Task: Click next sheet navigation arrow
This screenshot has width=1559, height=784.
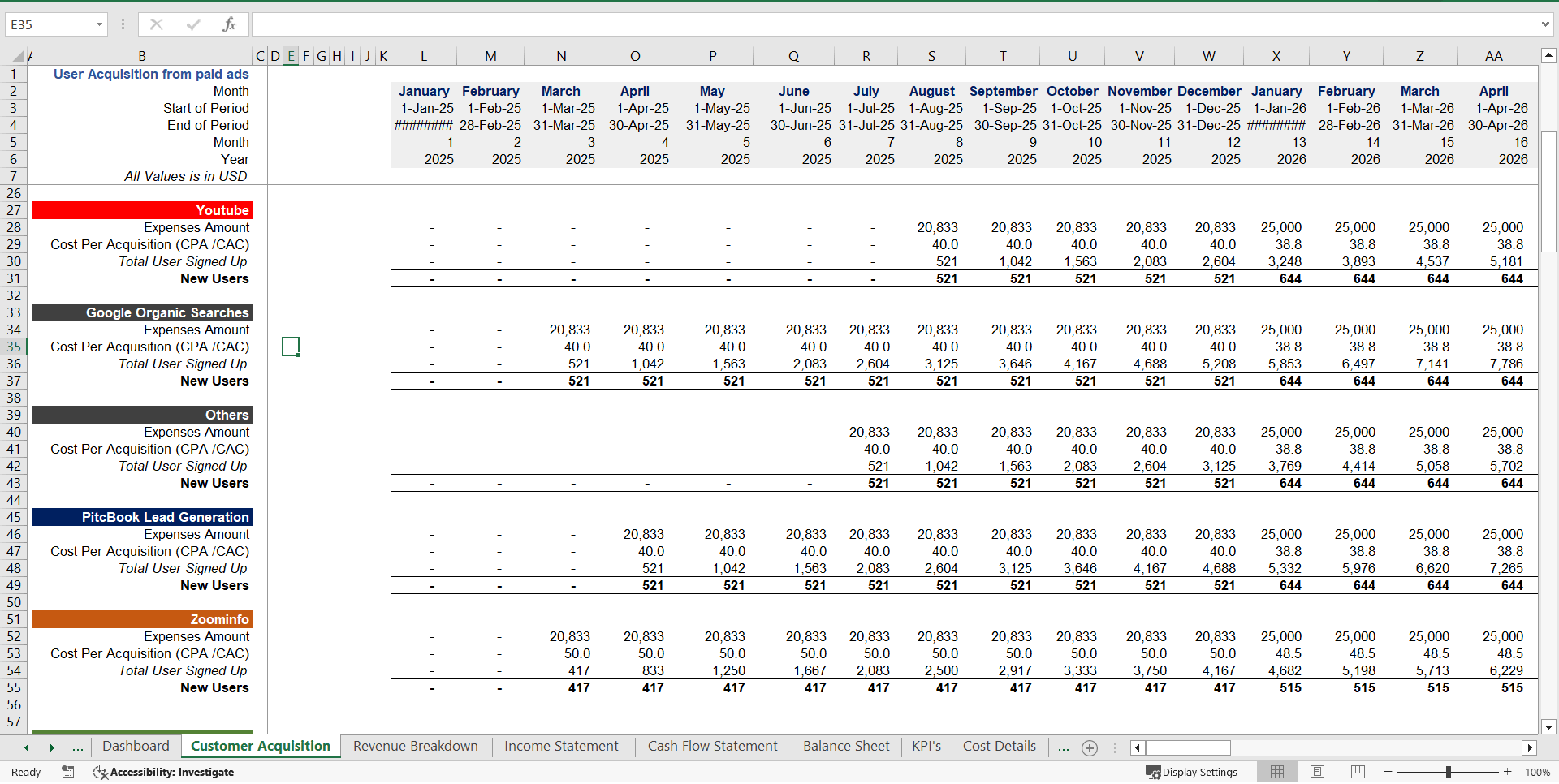Action: (x=52, y=747)
